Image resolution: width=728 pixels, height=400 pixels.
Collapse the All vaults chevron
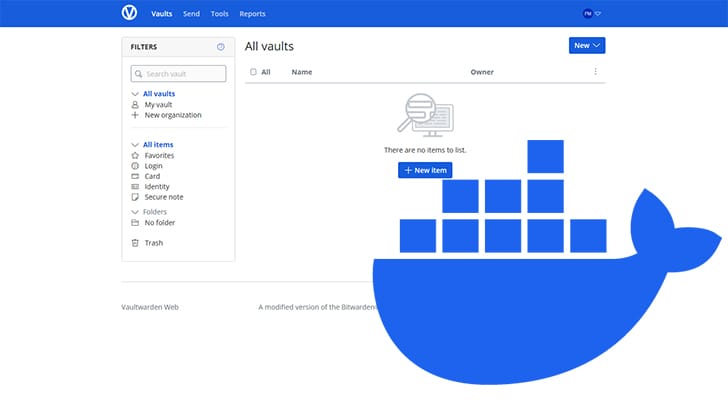click(135, 94)
